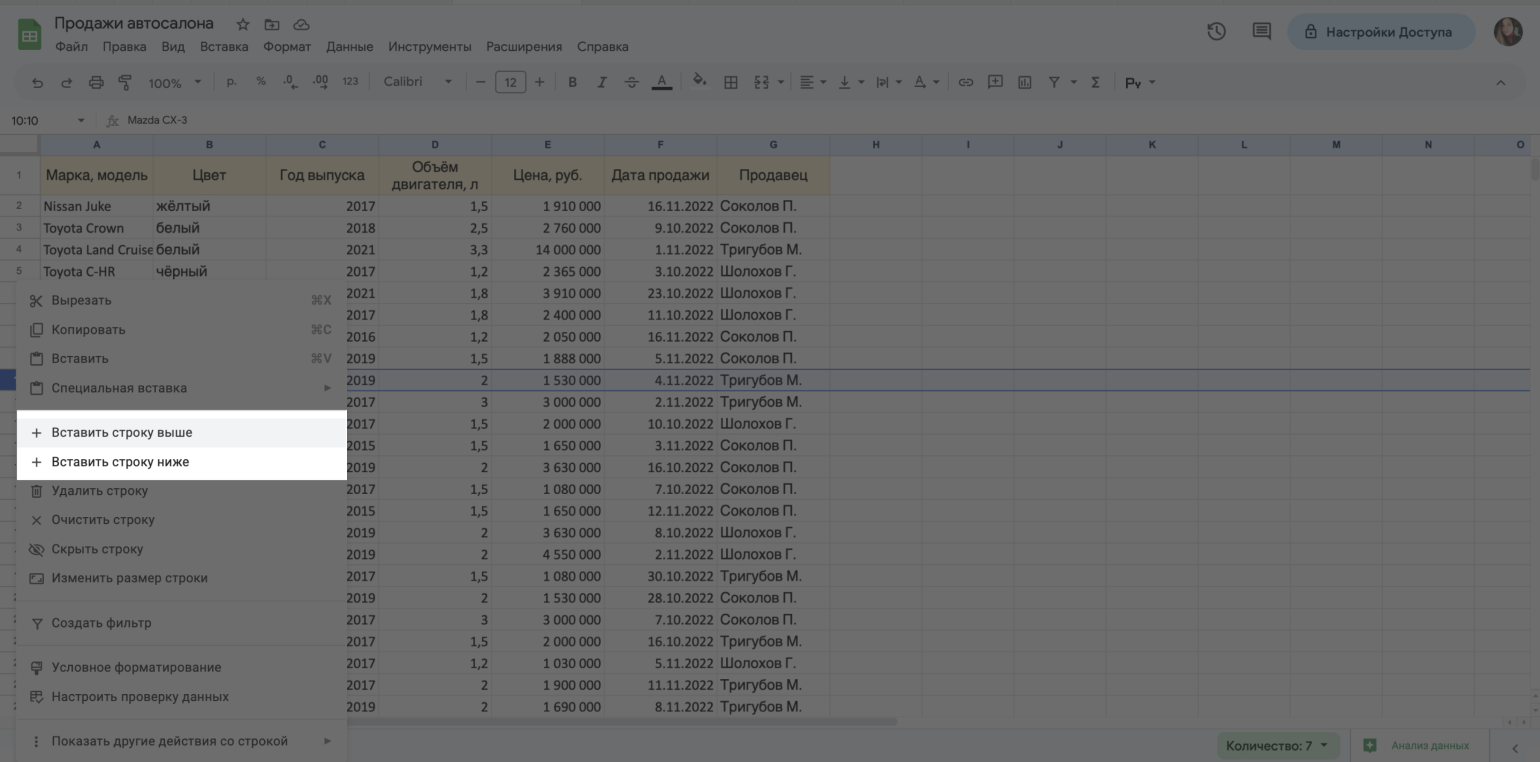
Task: Click the cell borders icon
Action: click(x=731, y=83)
